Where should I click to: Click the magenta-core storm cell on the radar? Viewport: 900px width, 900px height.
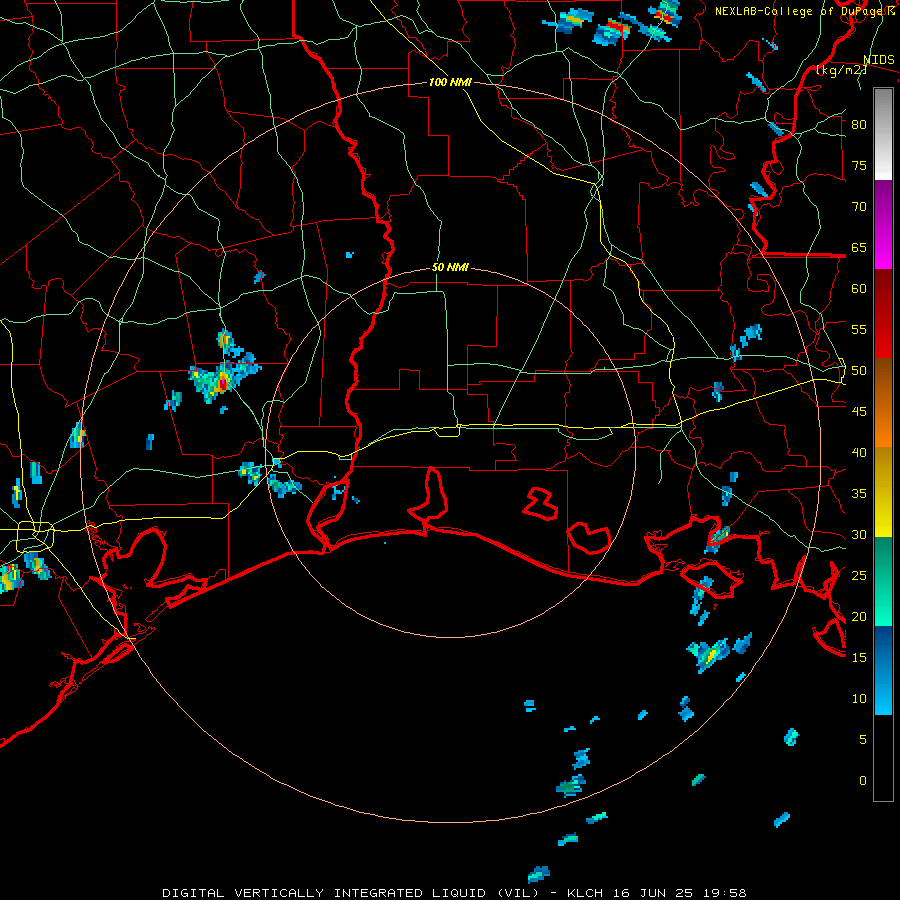click(x=223, y=382)
